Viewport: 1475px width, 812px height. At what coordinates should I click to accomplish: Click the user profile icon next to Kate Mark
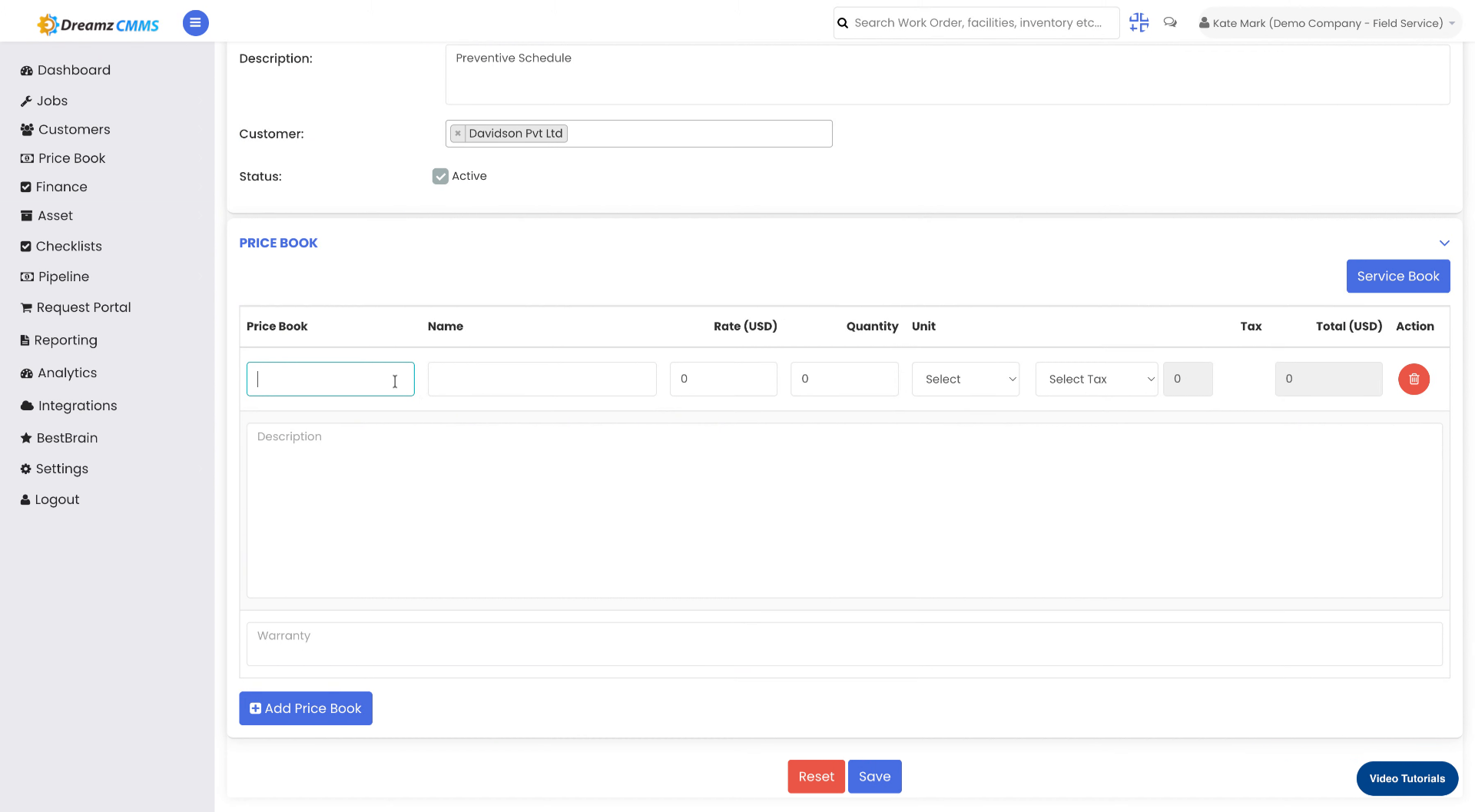tap(1204, 23)
